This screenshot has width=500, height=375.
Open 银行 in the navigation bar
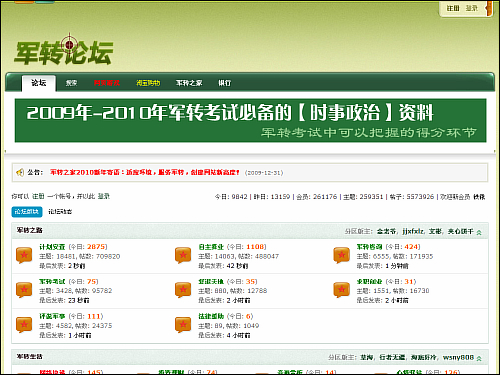pyautogui.click(x=225, y=83)
